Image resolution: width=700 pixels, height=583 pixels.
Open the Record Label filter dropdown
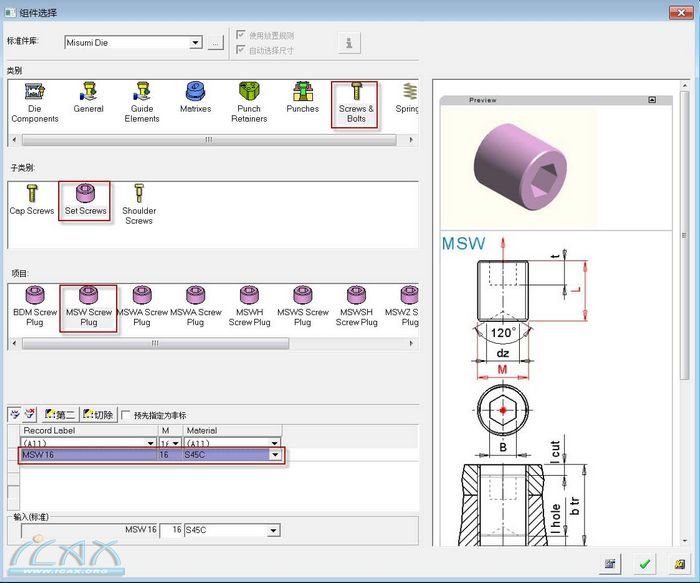(x=150, y=443)
